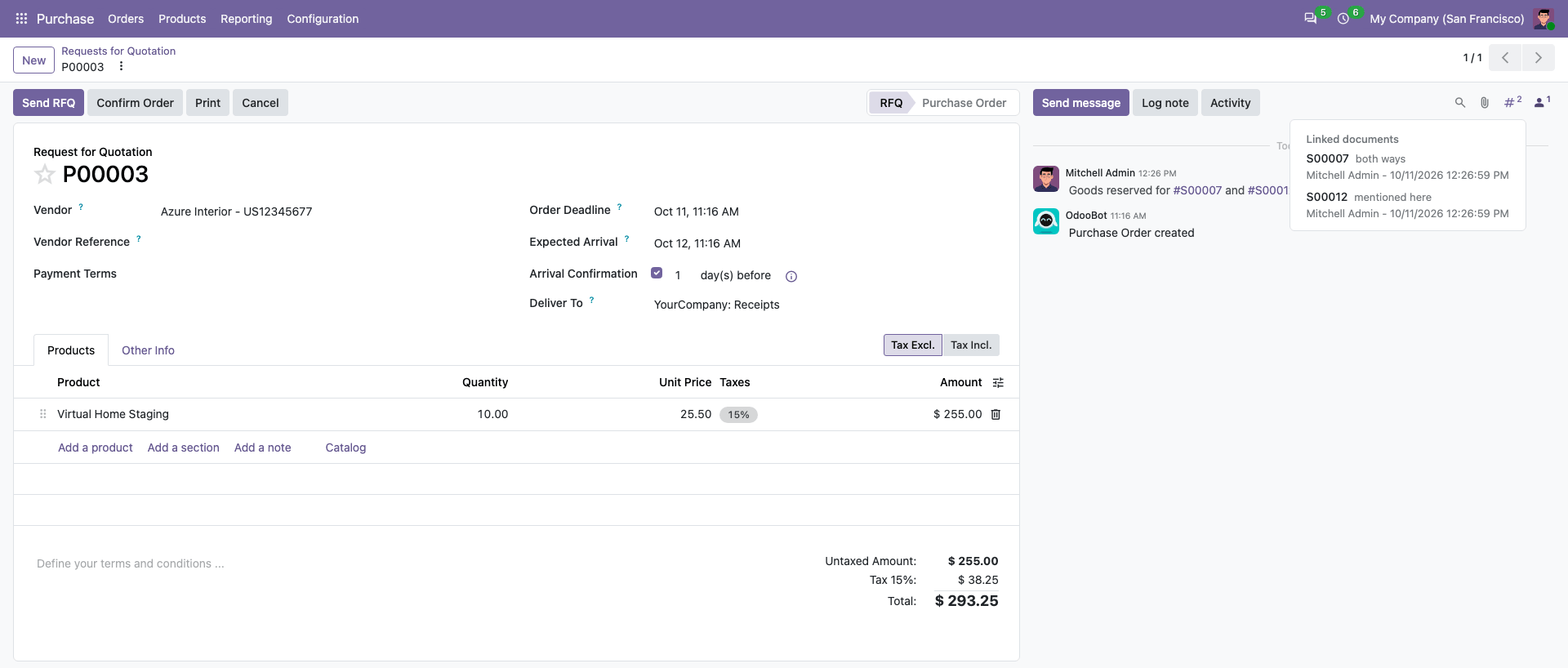Click the Confirm Order button
Viewport: 1568px width, 668px height.
pyautogui.click(x=135, y=103)
